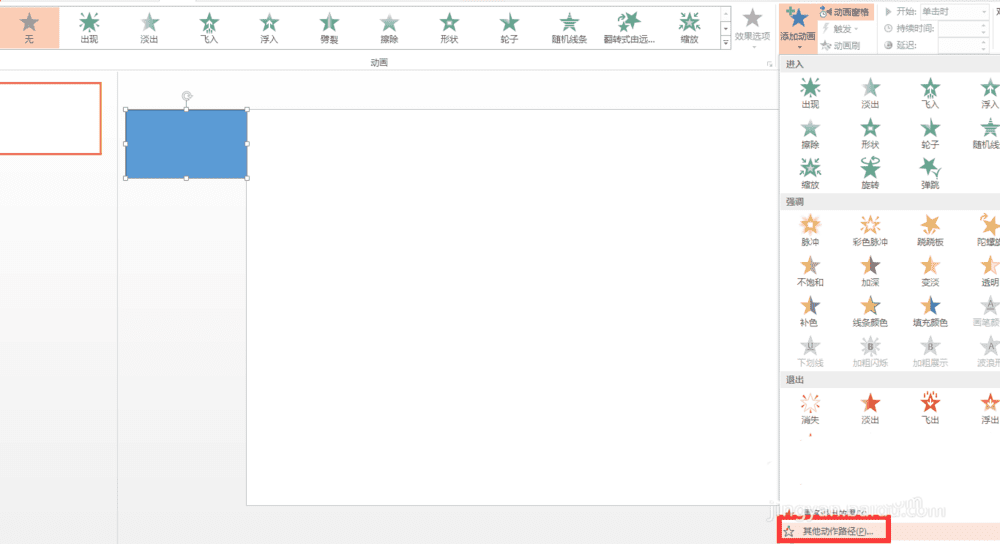Click gallery scroll-up arrow in ribbon
1000x544 pixels.
[x=726, y=14]
